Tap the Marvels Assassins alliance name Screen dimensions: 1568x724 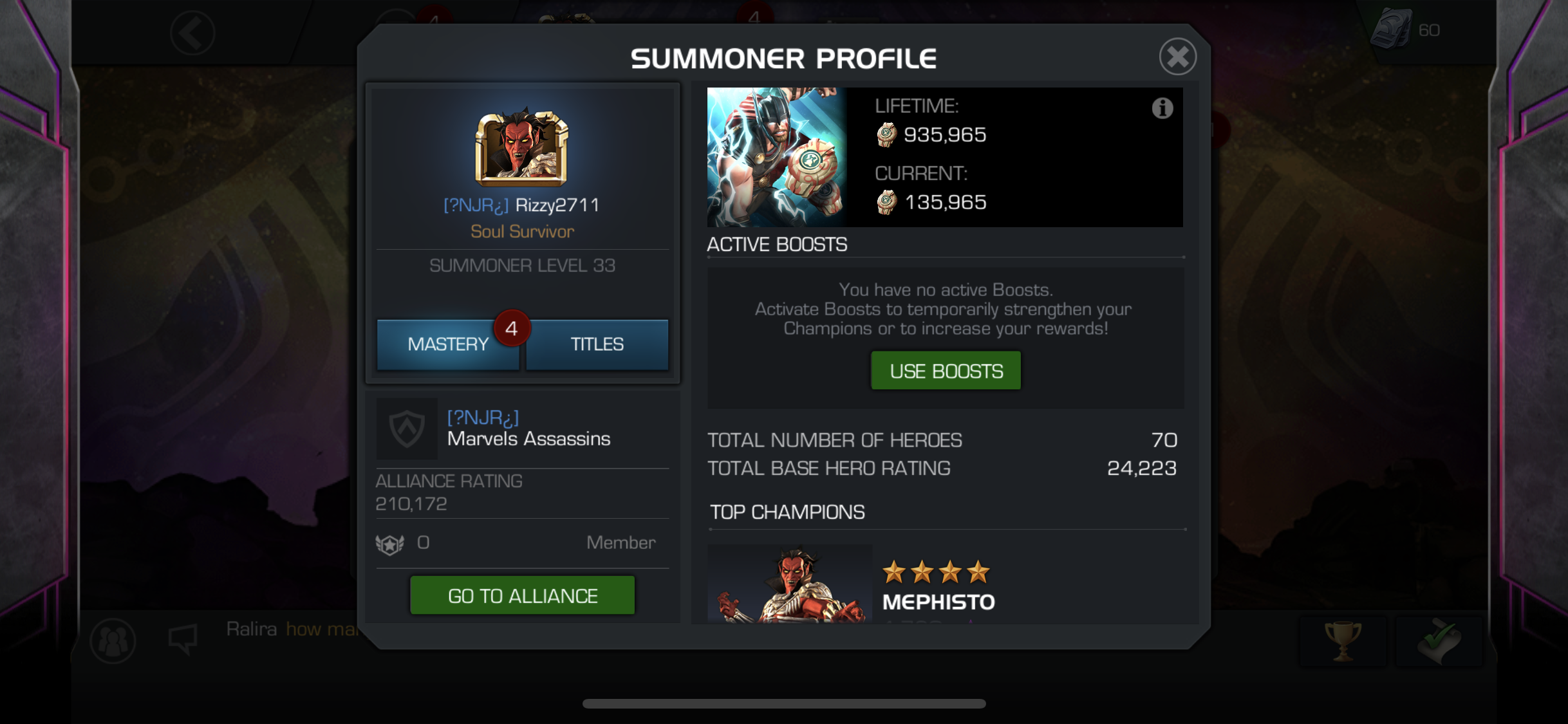tap(528, 439)
